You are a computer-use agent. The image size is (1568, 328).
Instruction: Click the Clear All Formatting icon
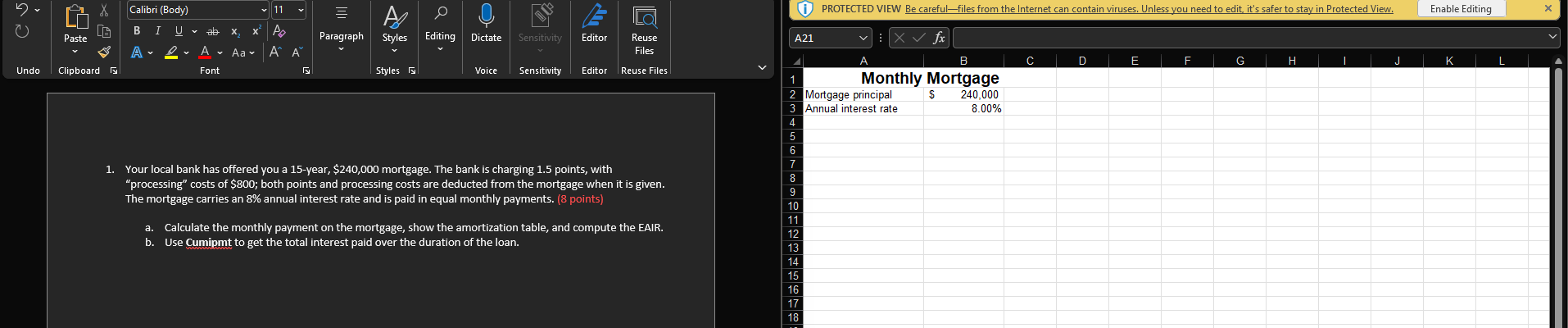(x=279, y=31)
